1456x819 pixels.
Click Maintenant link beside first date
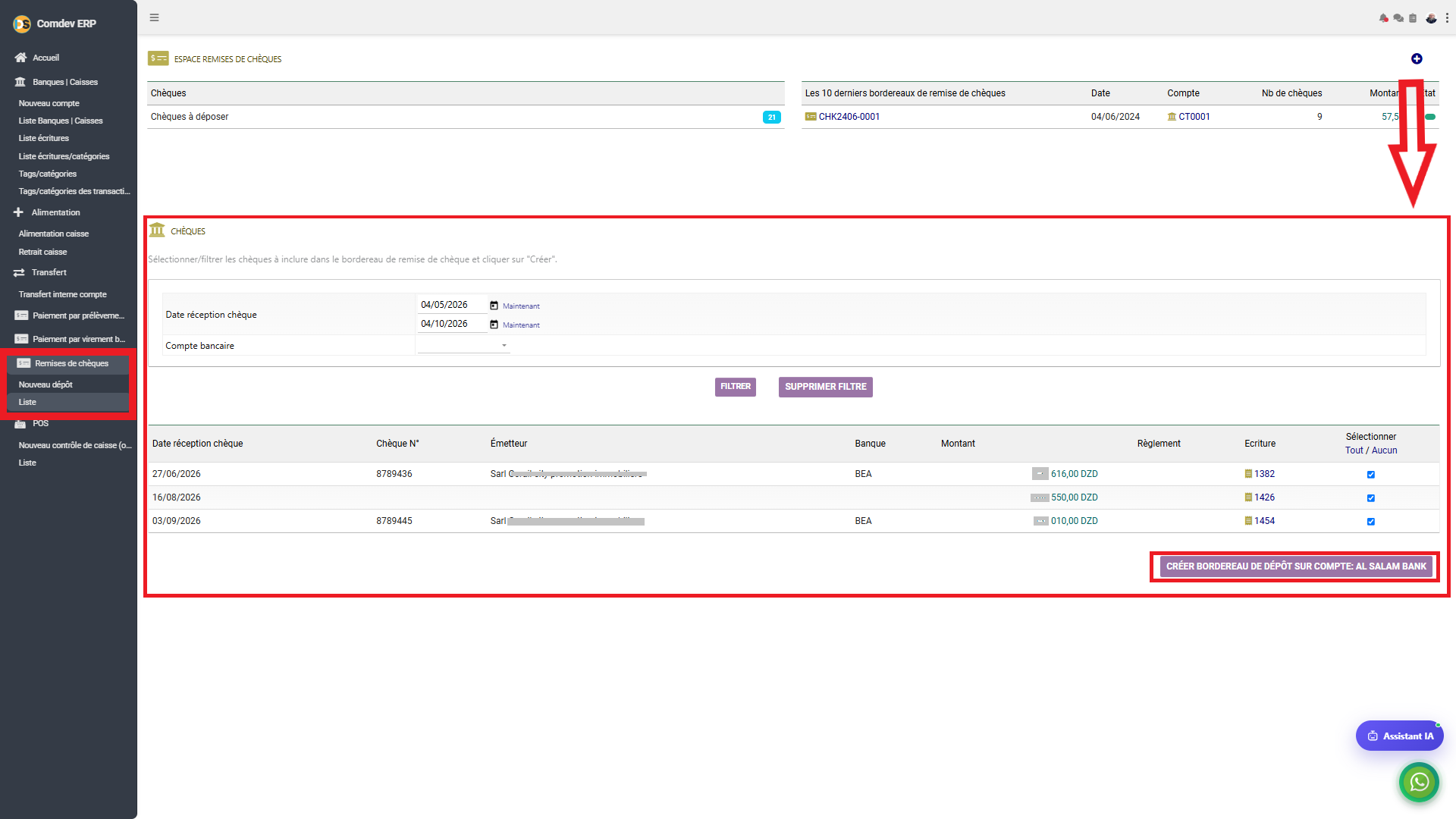coord(521,306)
